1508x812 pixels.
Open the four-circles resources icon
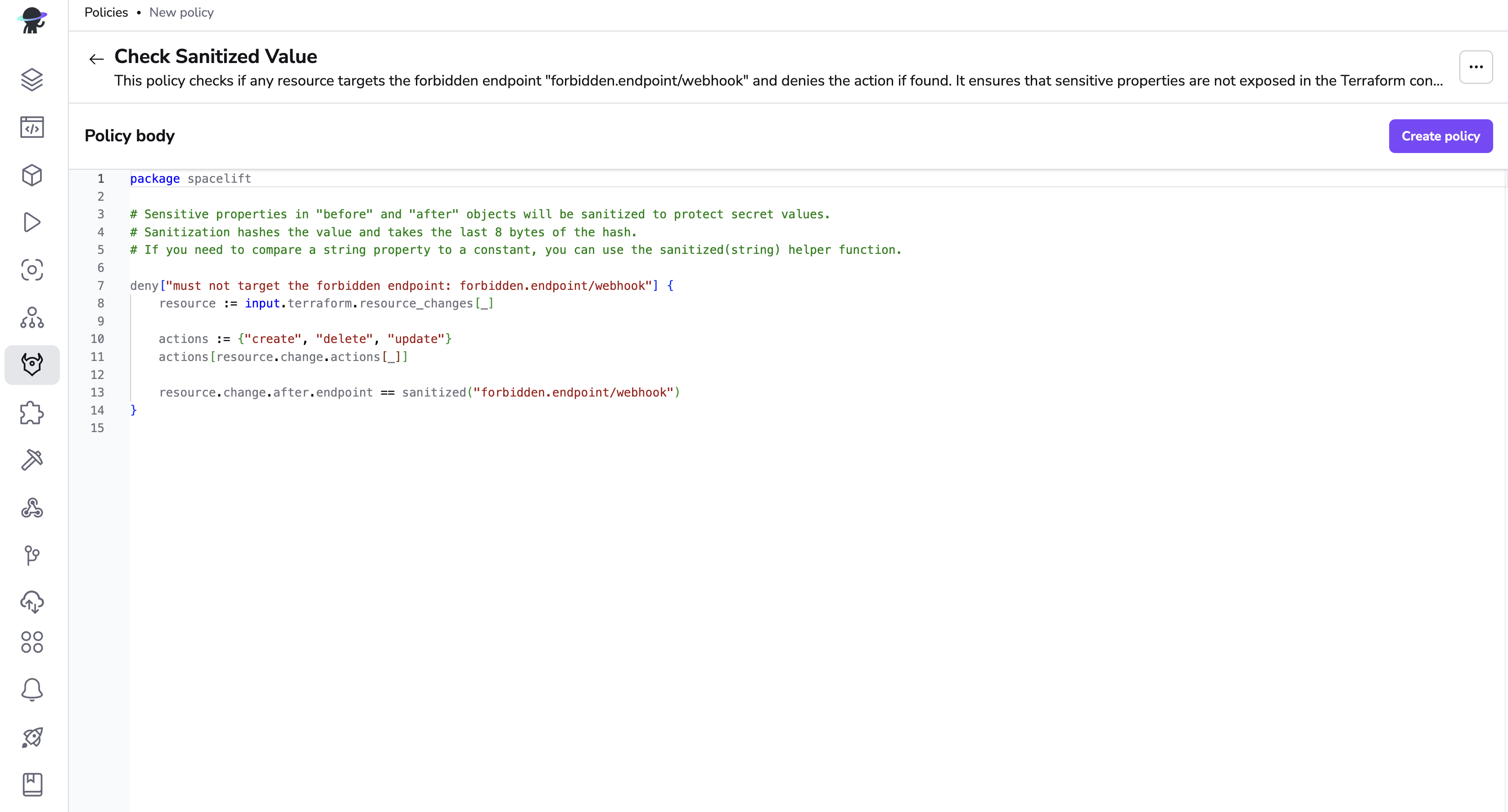point(32,642)
